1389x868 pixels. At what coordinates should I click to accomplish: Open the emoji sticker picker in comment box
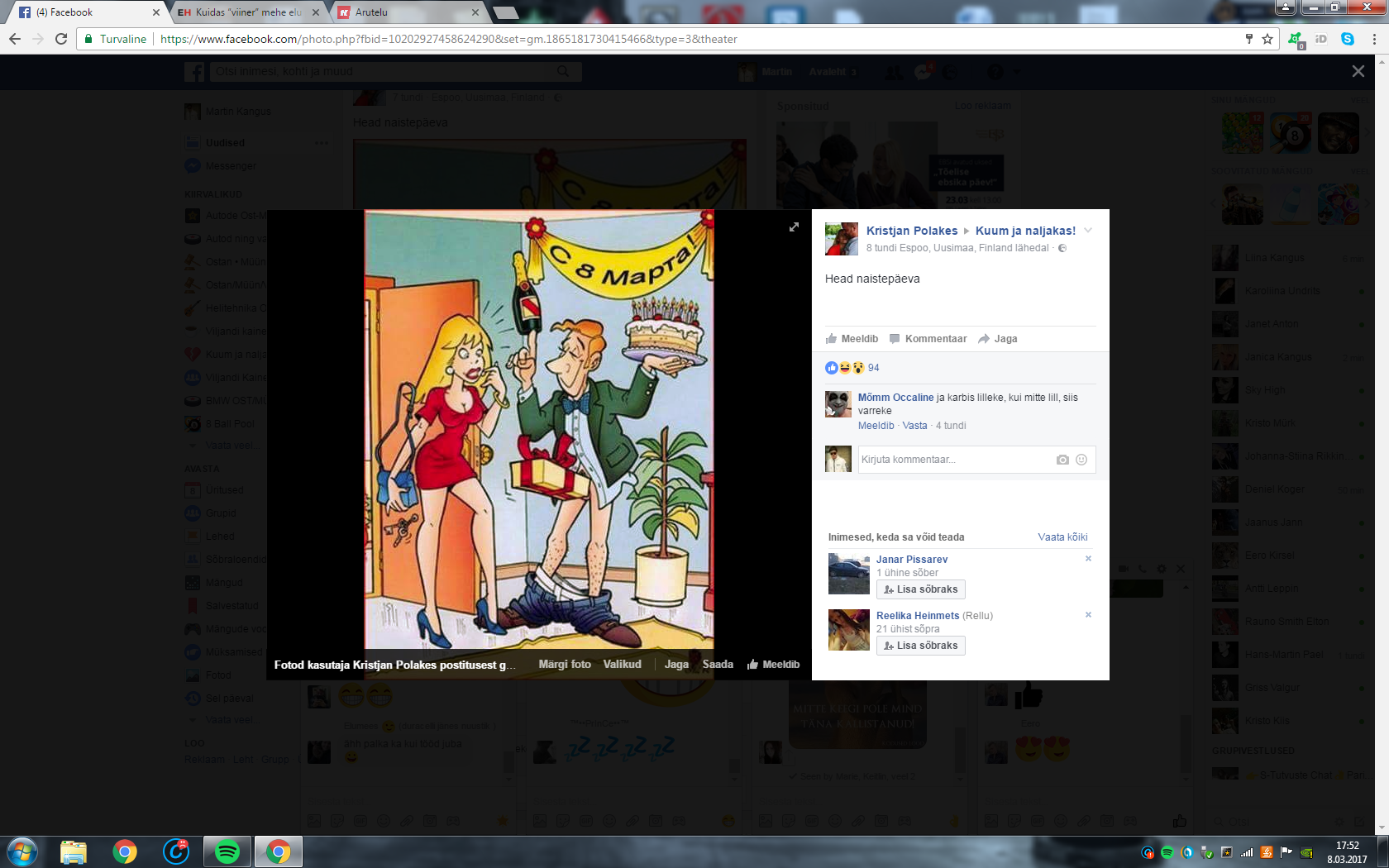[1081, 460]
